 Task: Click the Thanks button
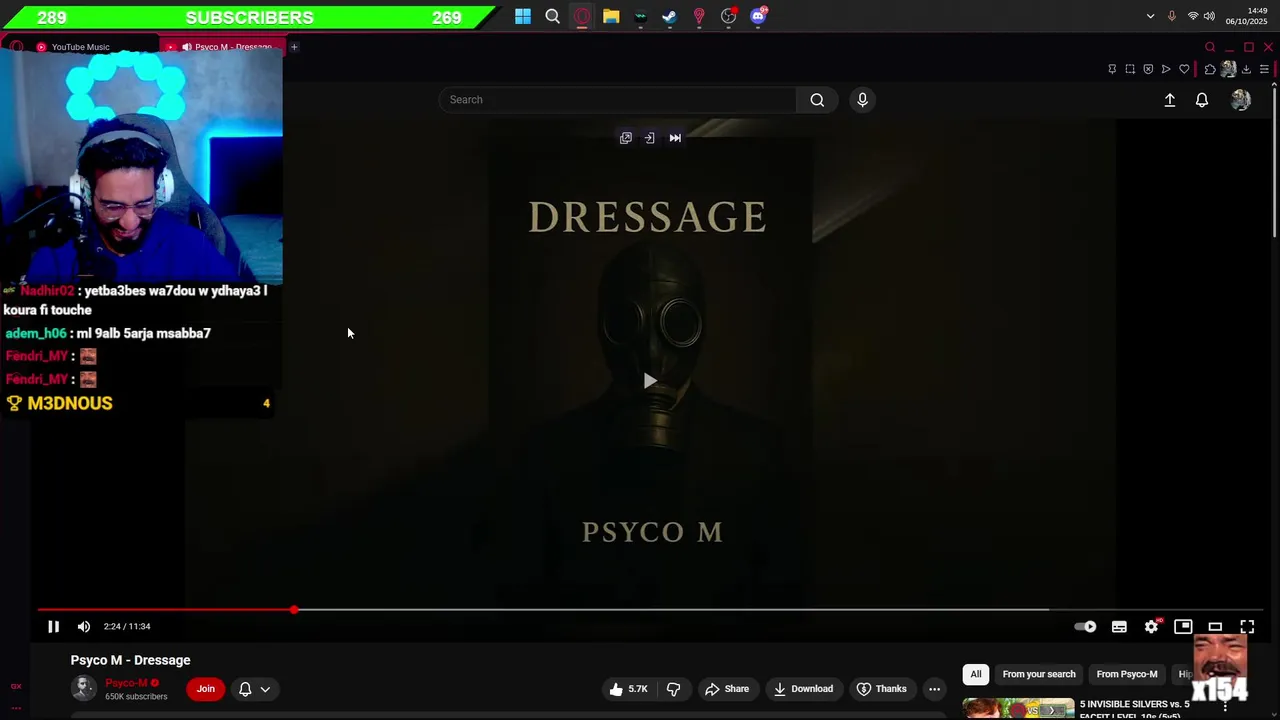point(881,688)
